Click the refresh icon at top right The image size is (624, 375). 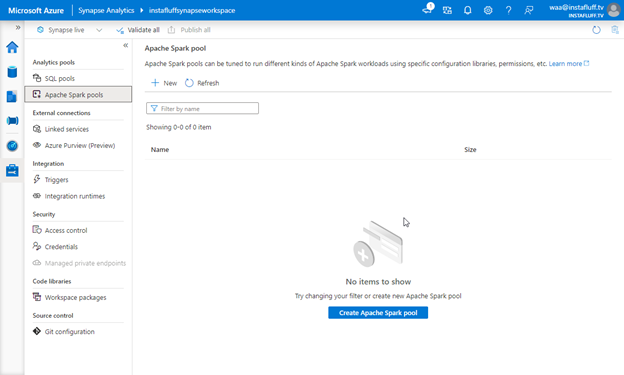(x=596, y=30)
